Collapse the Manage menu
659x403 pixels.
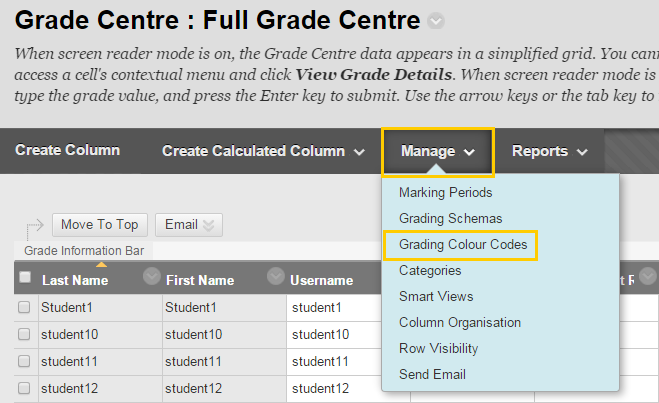pyautogui.click(x=437, y=152)
